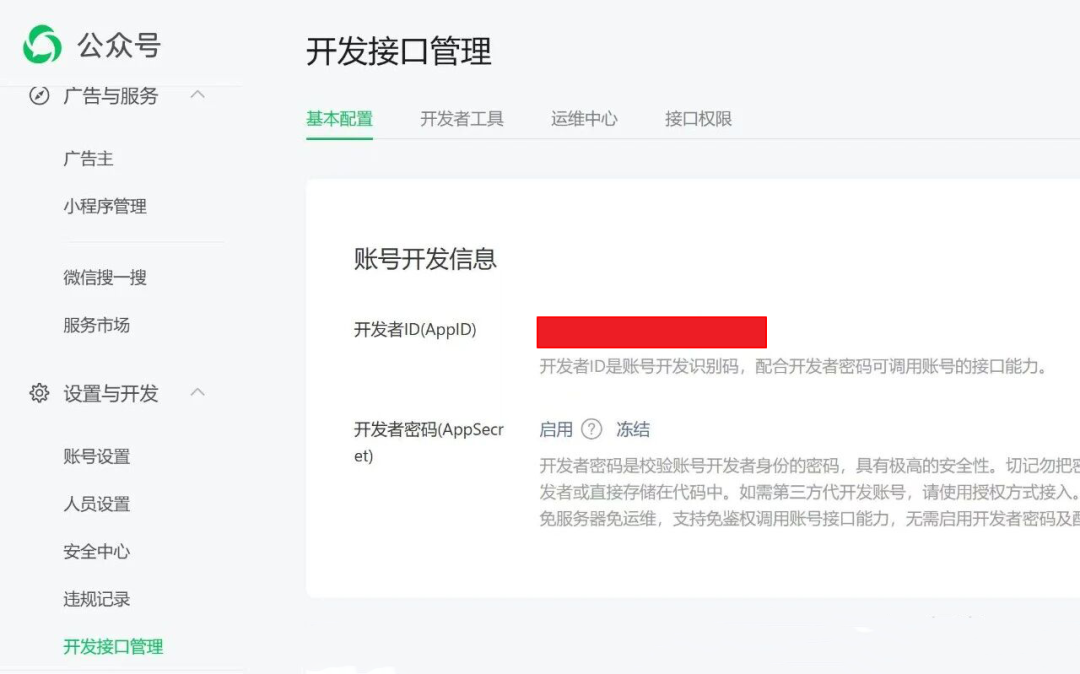Open the 微信搜一搜 page
1080x674 pixels.
click(107, 278)
